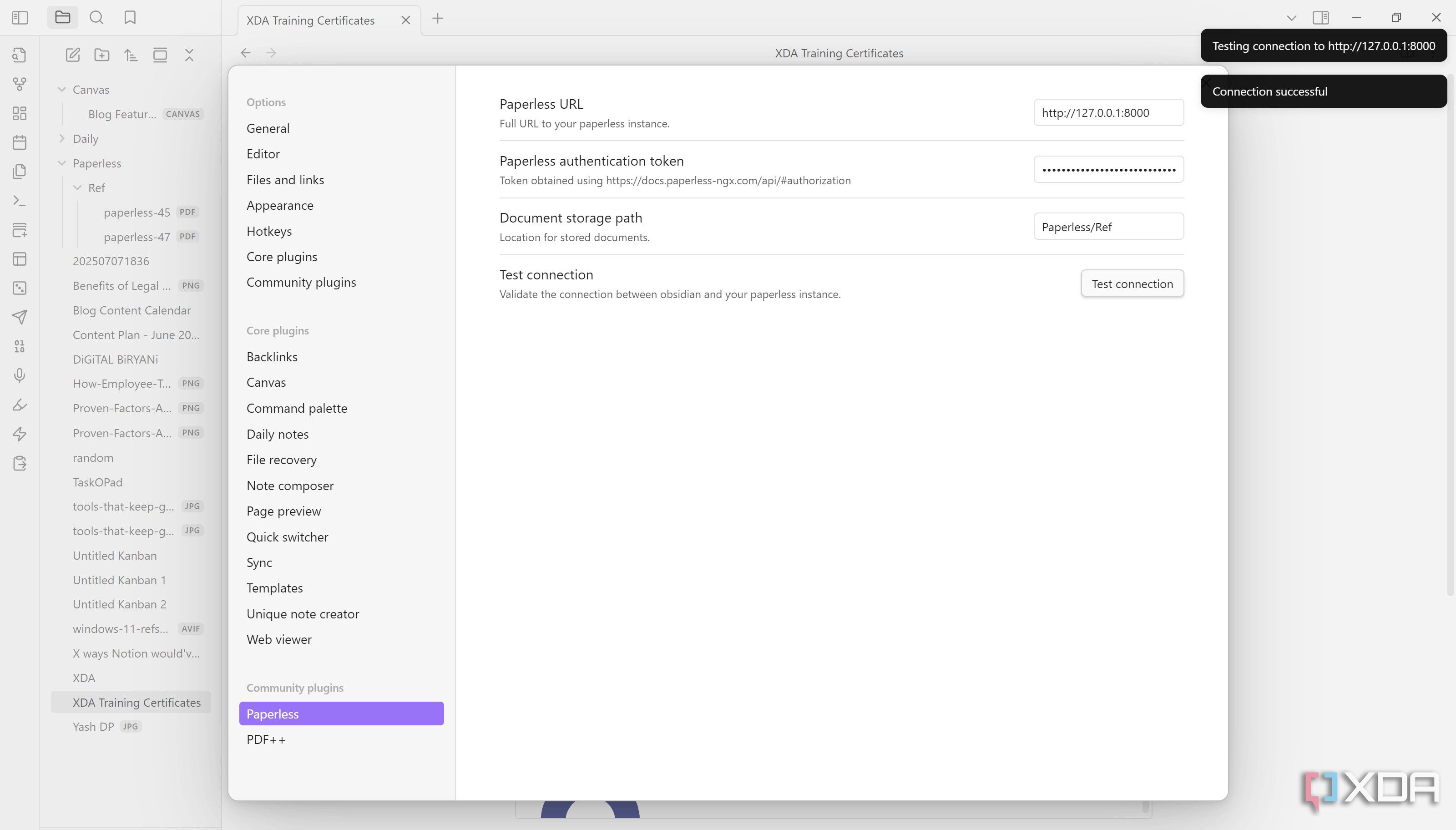The width and height of the screenshot is (1456, 830).
Task: Toggle the right sidebar icon
Action: (x=1320, y=18)
